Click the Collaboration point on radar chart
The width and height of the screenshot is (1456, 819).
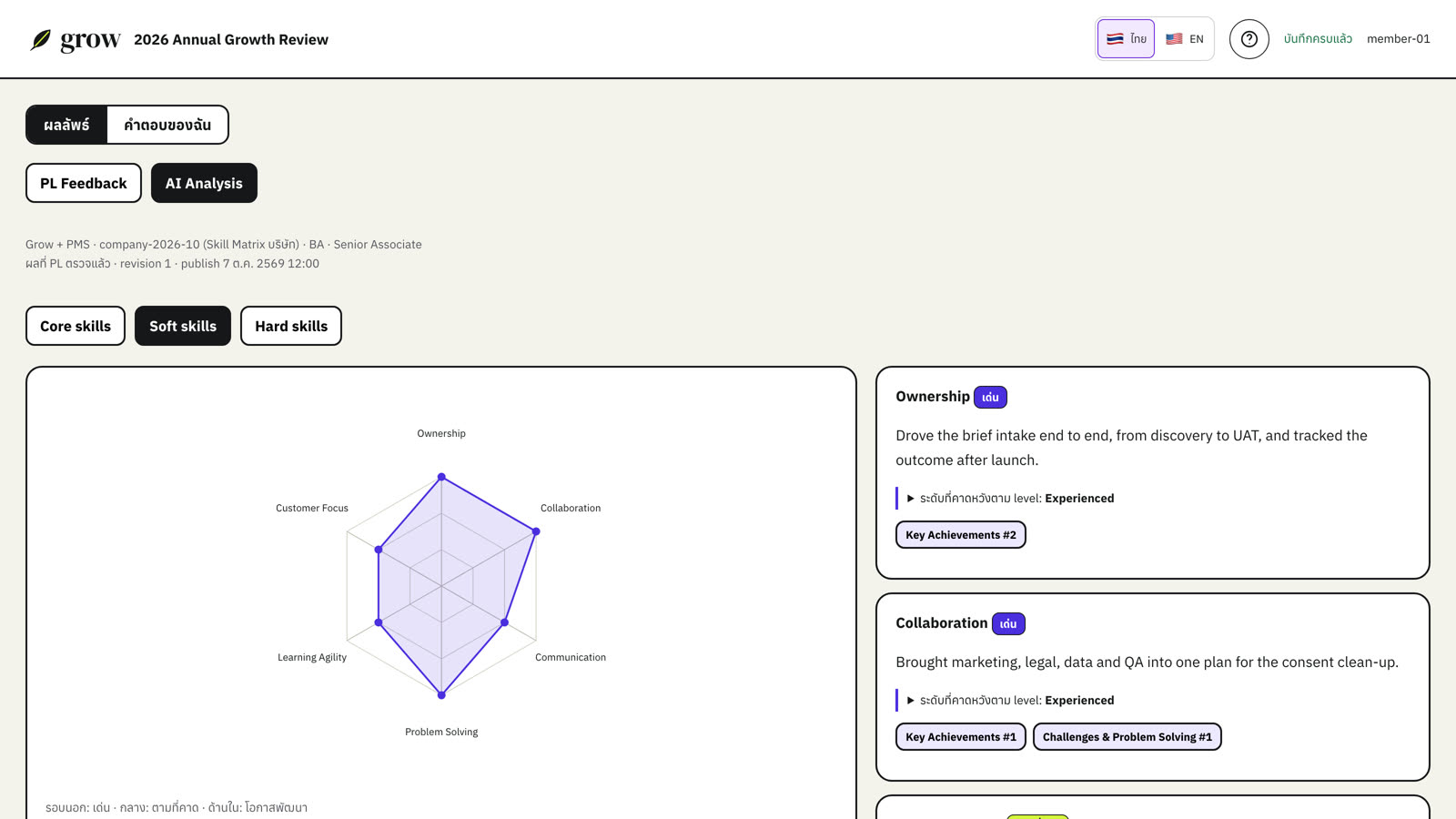coord(536,531)
